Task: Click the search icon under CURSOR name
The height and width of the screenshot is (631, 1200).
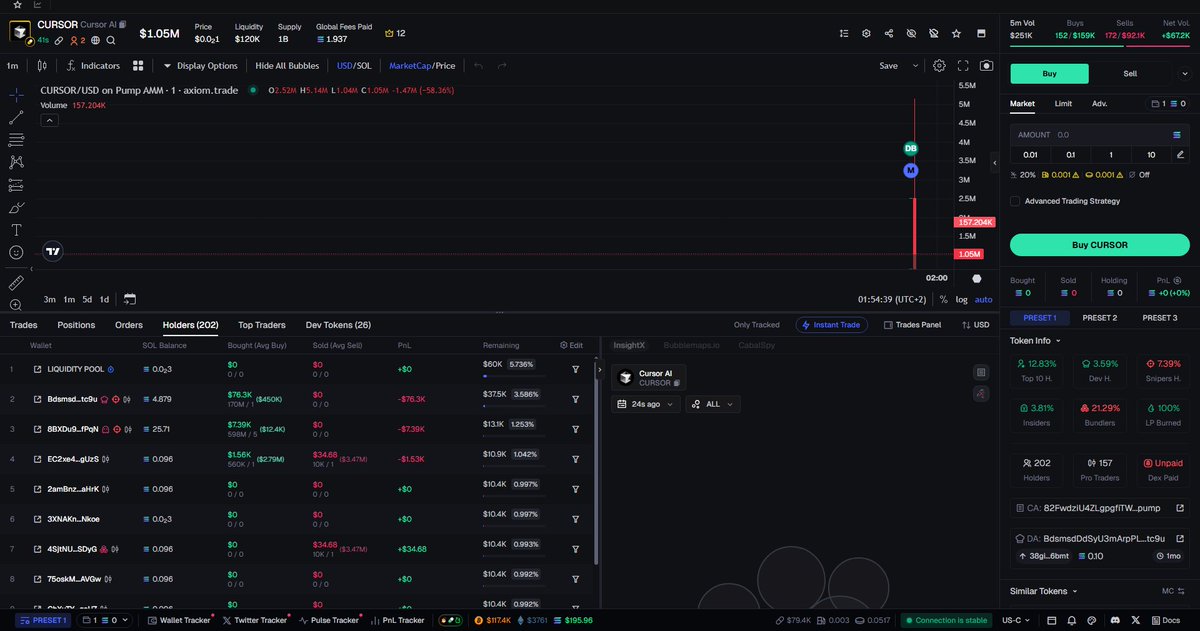Action: coord(111,41)
